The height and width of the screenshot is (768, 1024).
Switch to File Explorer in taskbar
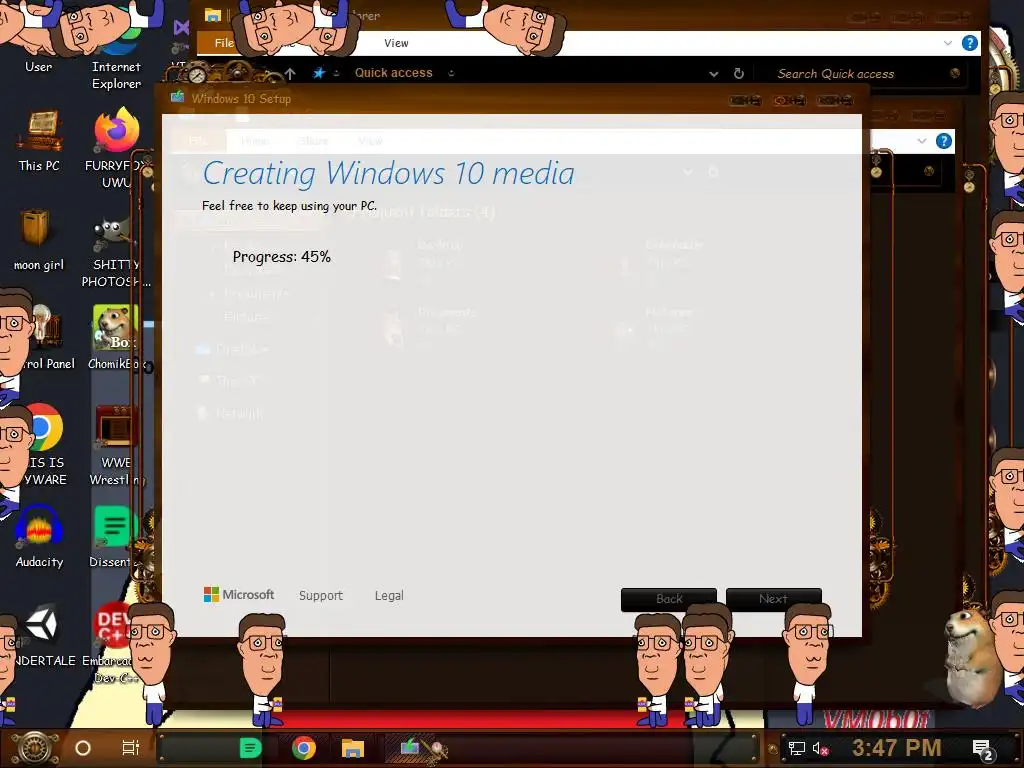coord(352,748)
